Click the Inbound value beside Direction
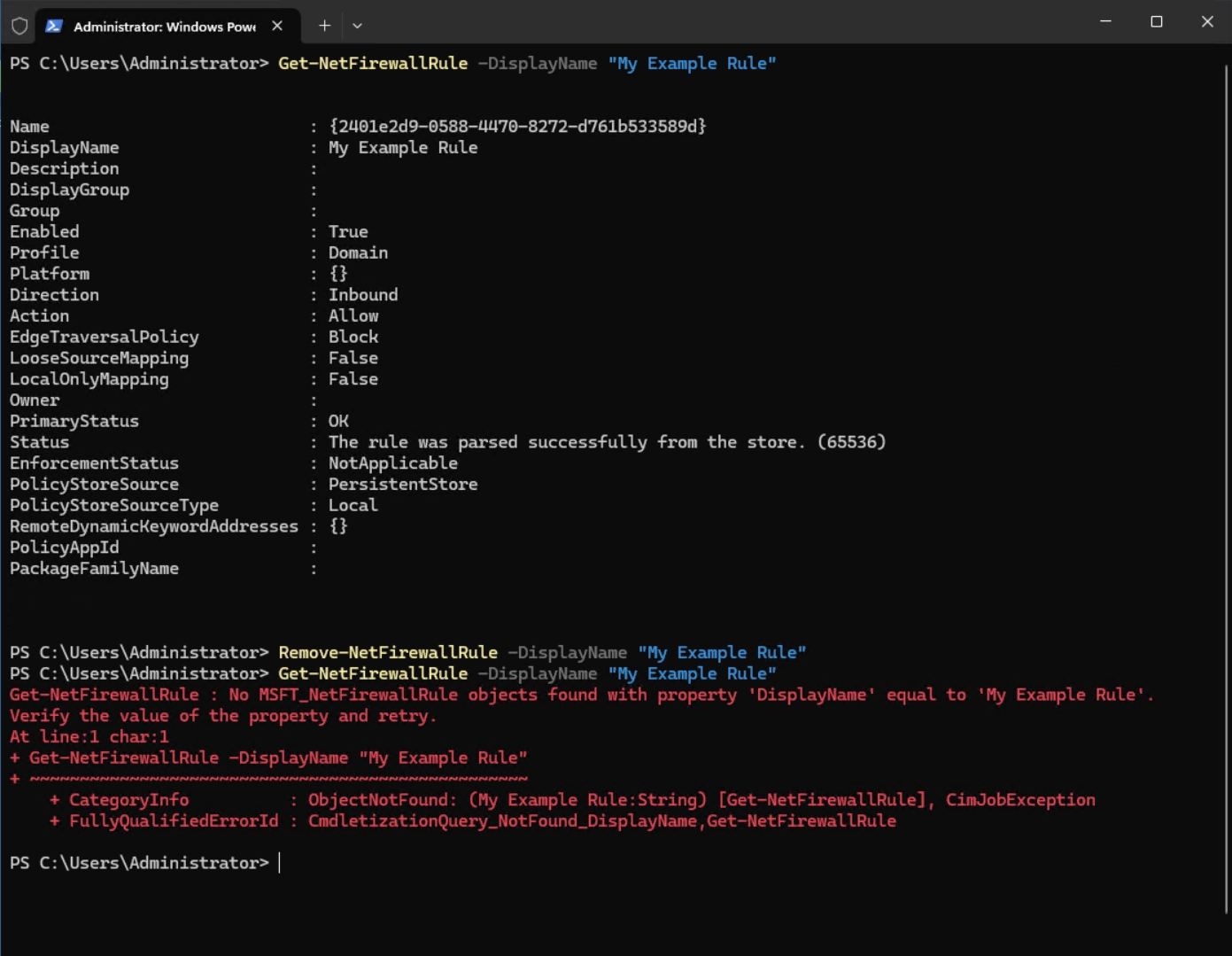The image size is (1232, 956). 363,294
